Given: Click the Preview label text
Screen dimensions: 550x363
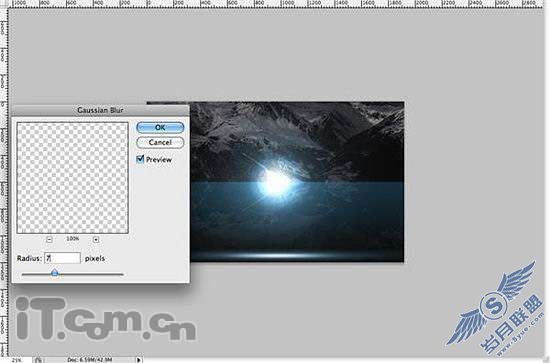Looking at the screenshot, I should click(159, 160).
